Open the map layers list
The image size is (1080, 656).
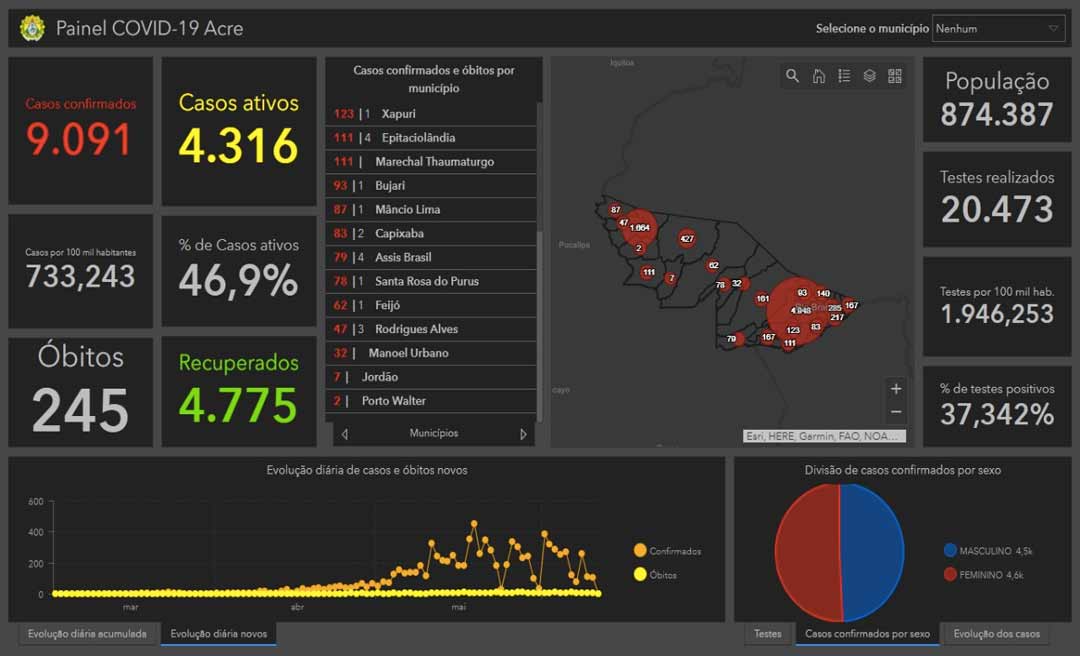coord(870,76)
